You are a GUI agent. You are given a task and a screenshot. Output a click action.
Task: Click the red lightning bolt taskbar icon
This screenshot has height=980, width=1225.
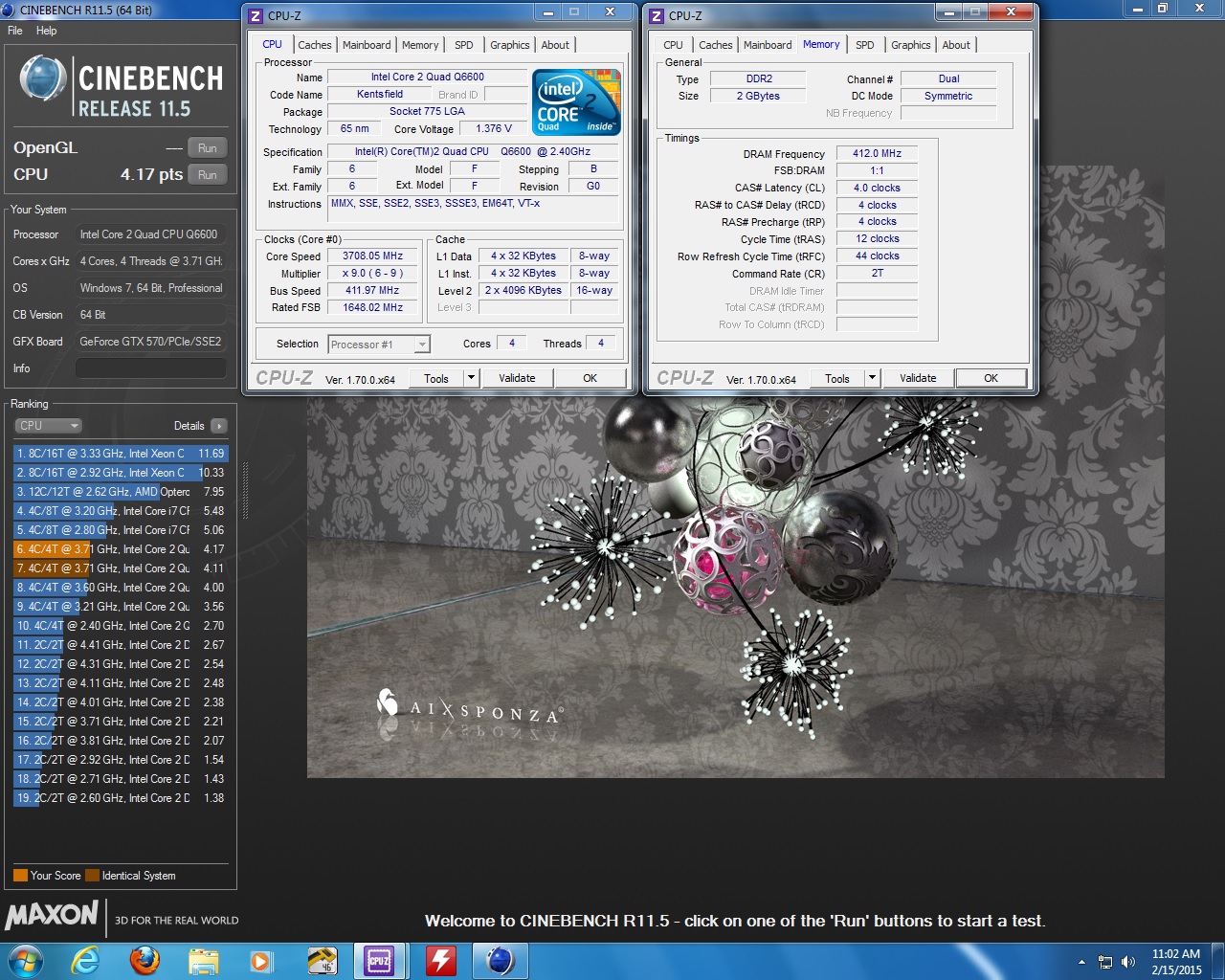(440, 960)
